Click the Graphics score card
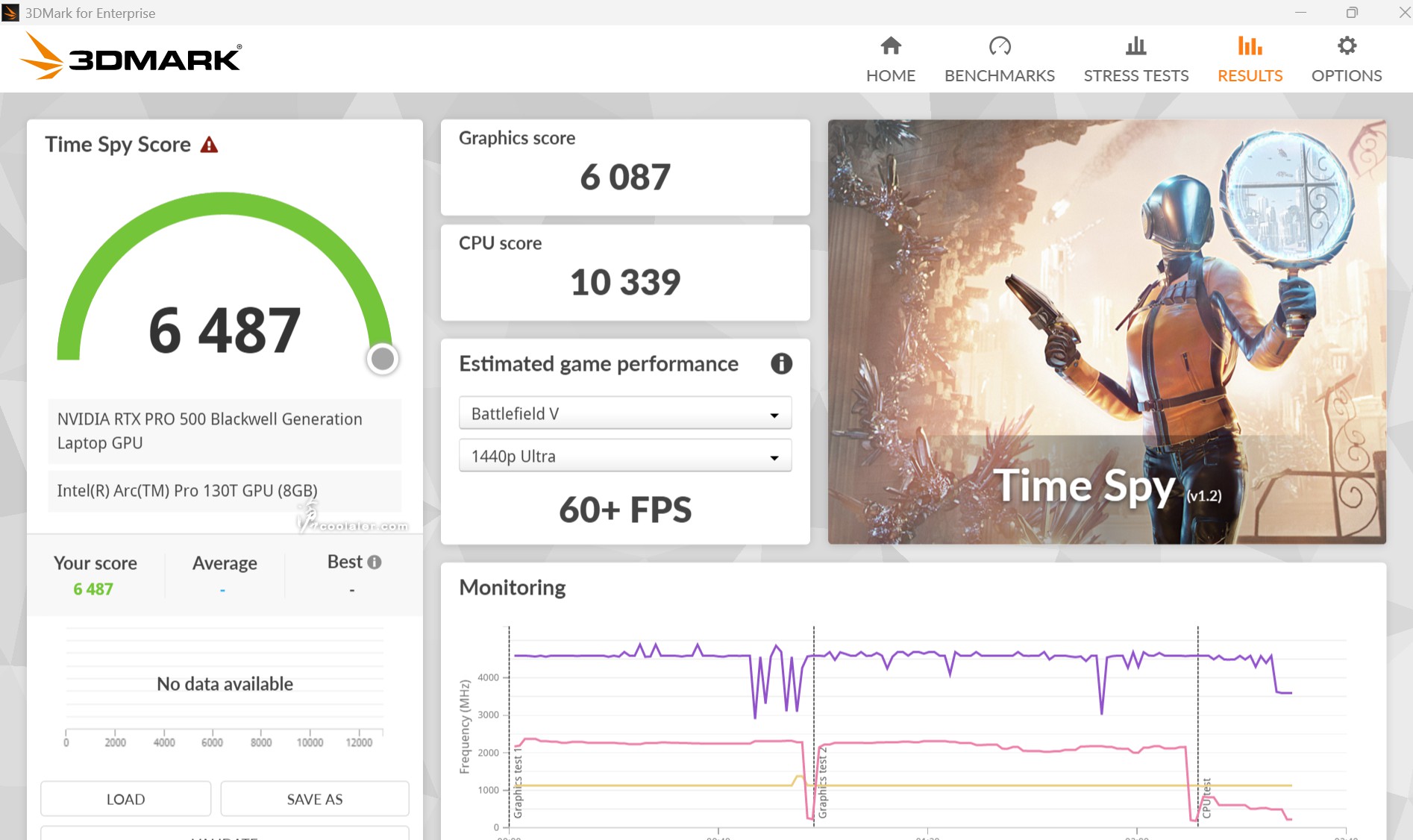The width and height of the screenshot is (1413, 840). [624, 167]
